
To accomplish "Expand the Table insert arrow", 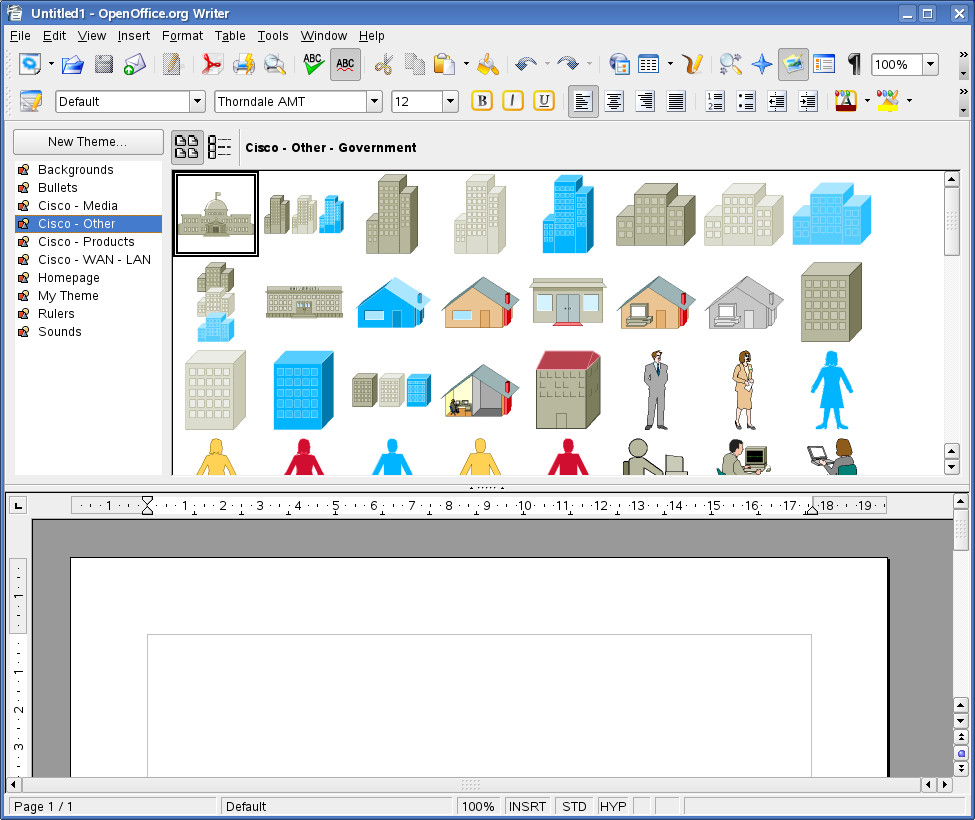I will (x=670, y=64).
